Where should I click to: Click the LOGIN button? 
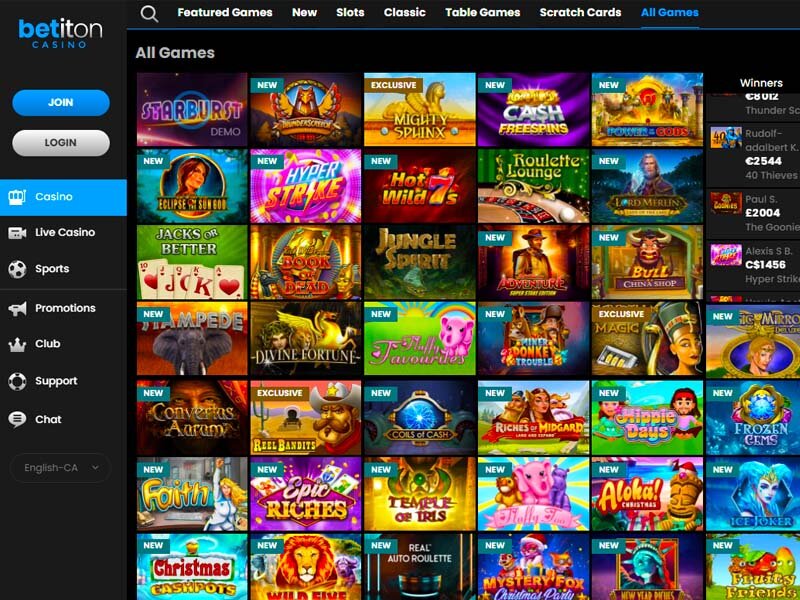pyautogui.click(x=61, y=143)
